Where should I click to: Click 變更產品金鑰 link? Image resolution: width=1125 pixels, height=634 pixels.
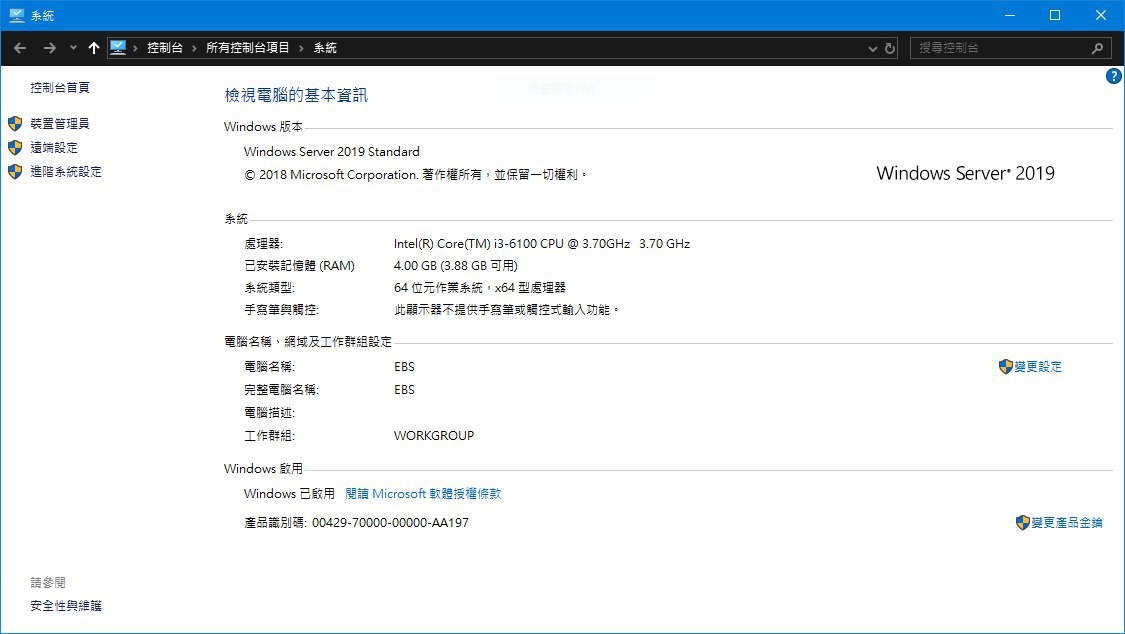click(1067, 523)
